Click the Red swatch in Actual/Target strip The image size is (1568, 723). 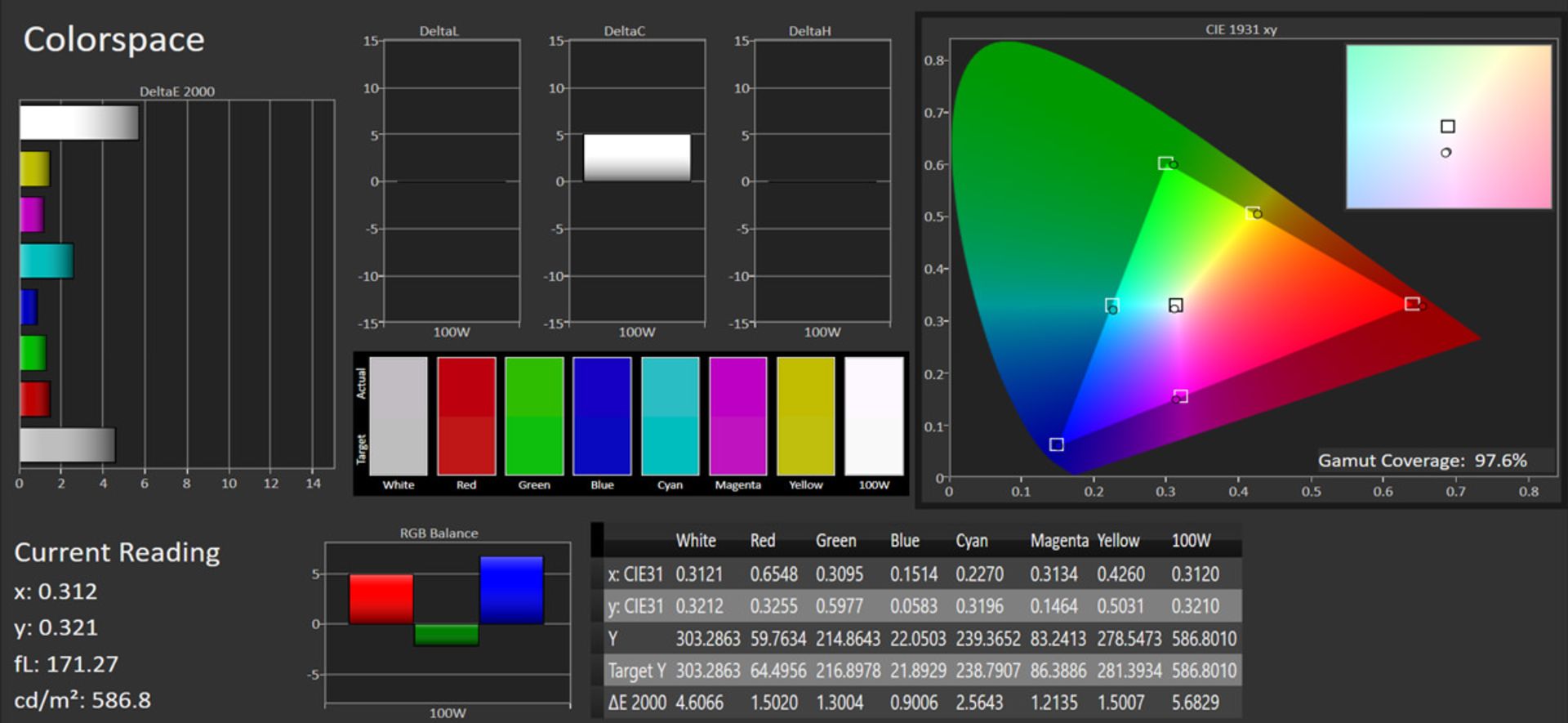pyautogui.click(x=466, y=416)
